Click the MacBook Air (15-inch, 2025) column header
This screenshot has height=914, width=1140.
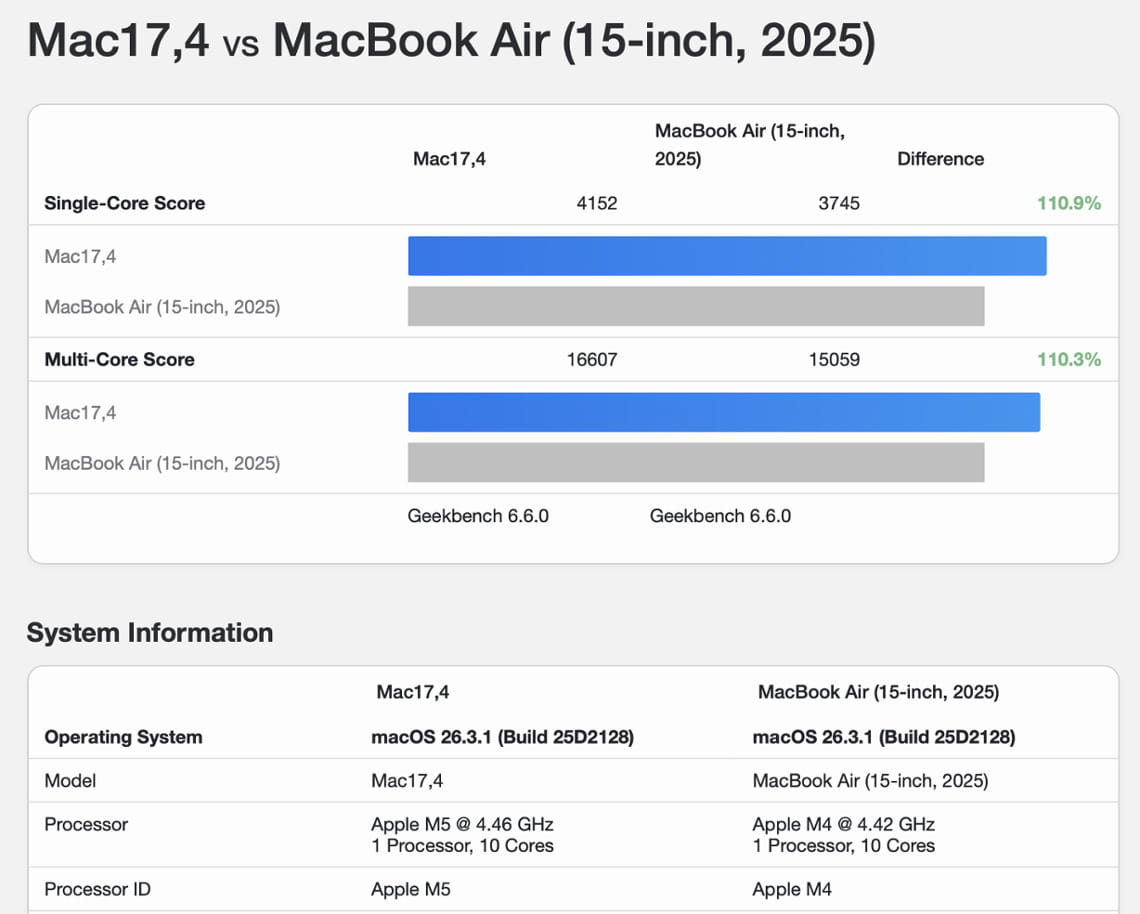click(751, 144)
